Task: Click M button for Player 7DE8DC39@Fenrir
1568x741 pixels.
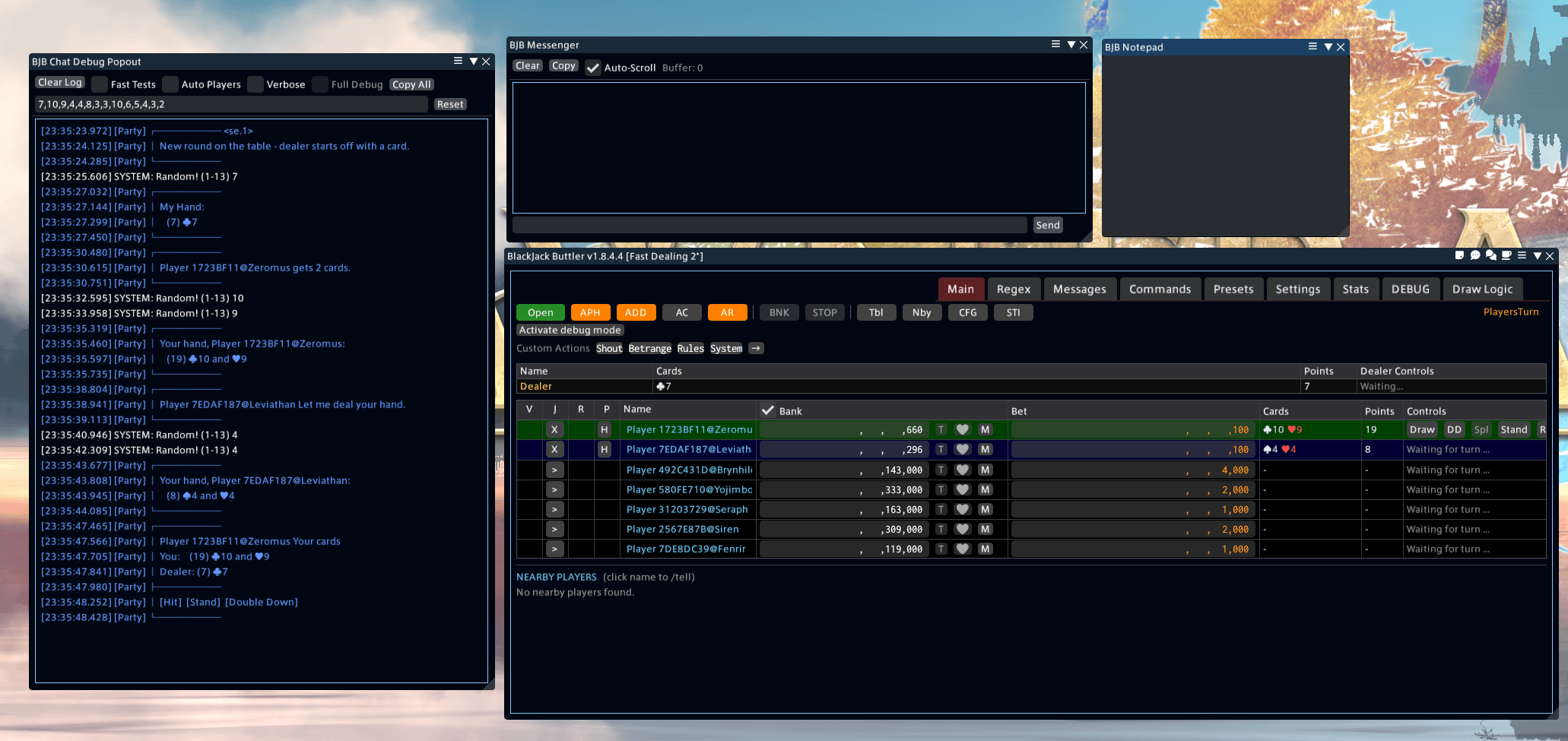Action: (986, 549)
